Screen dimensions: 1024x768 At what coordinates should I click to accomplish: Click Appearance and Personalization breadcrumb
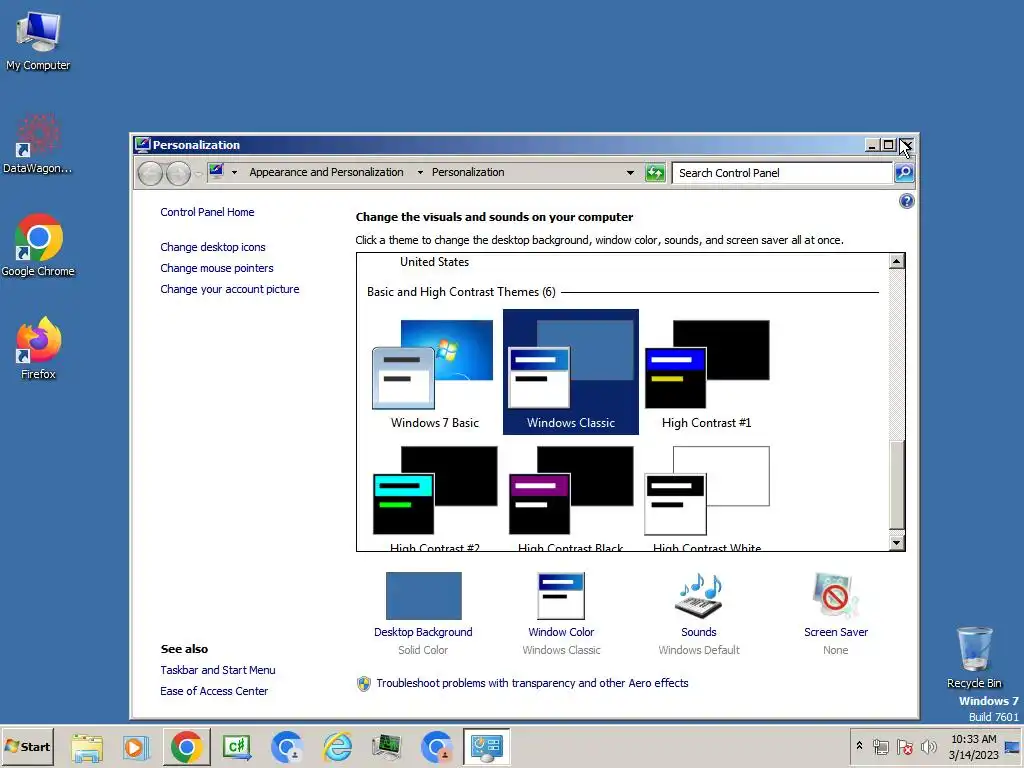[326, 172]
